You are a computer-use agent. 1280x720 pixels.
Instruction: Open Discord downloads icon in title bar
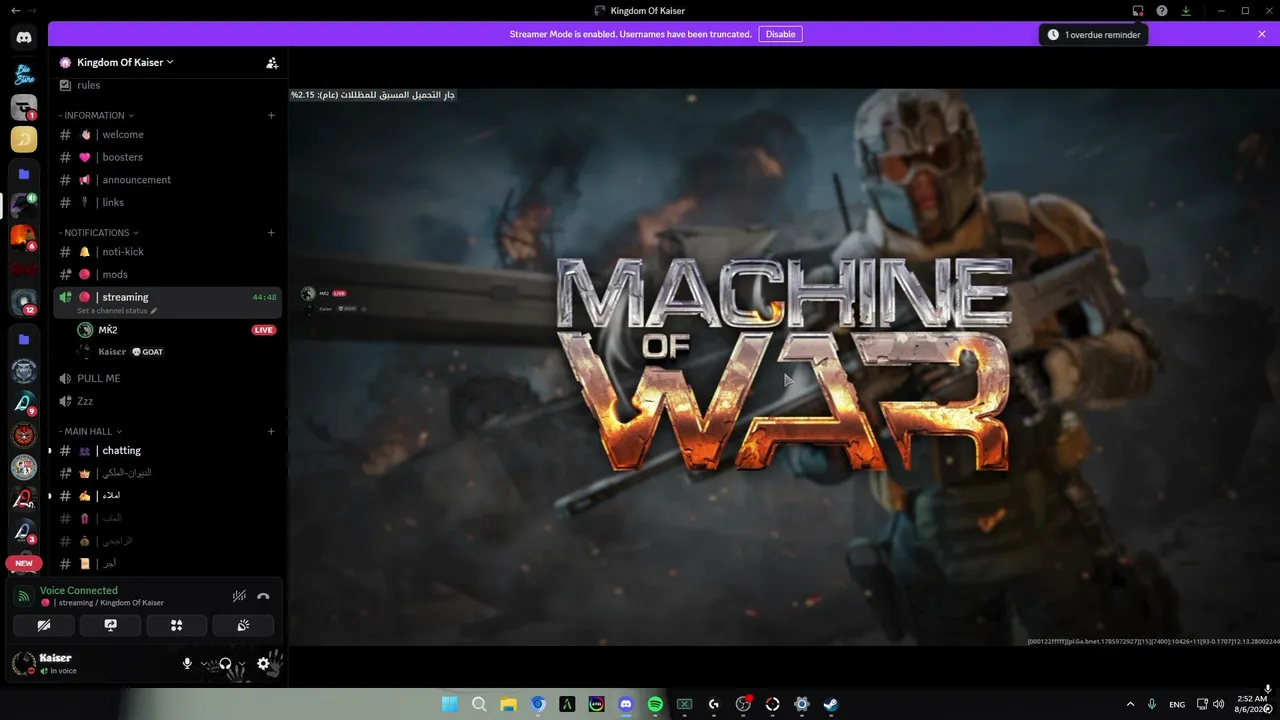pyautogui.click(x=1186, y=10)
